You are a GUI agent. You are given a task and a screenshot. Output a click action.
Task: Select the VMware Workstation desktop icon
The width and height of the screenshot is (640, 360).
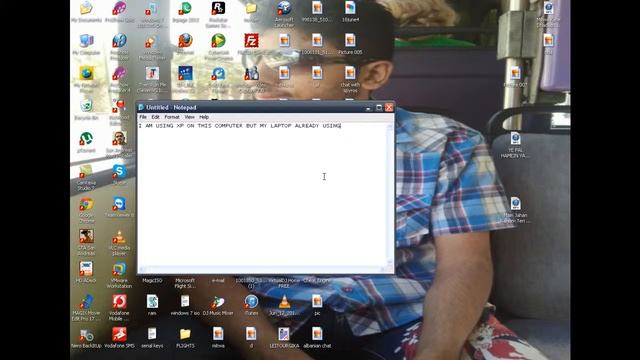pyautogui.click(x=119, y=275)
